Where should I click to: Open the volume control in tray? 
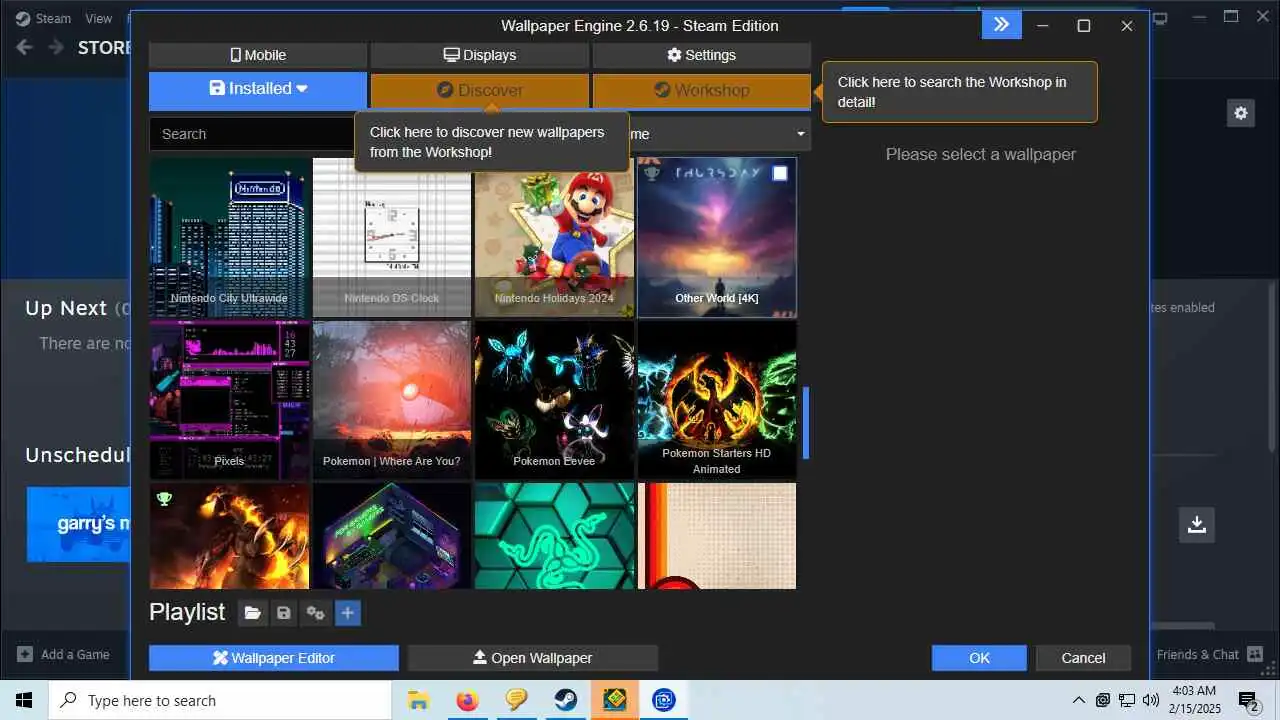tap(1150, 700)
